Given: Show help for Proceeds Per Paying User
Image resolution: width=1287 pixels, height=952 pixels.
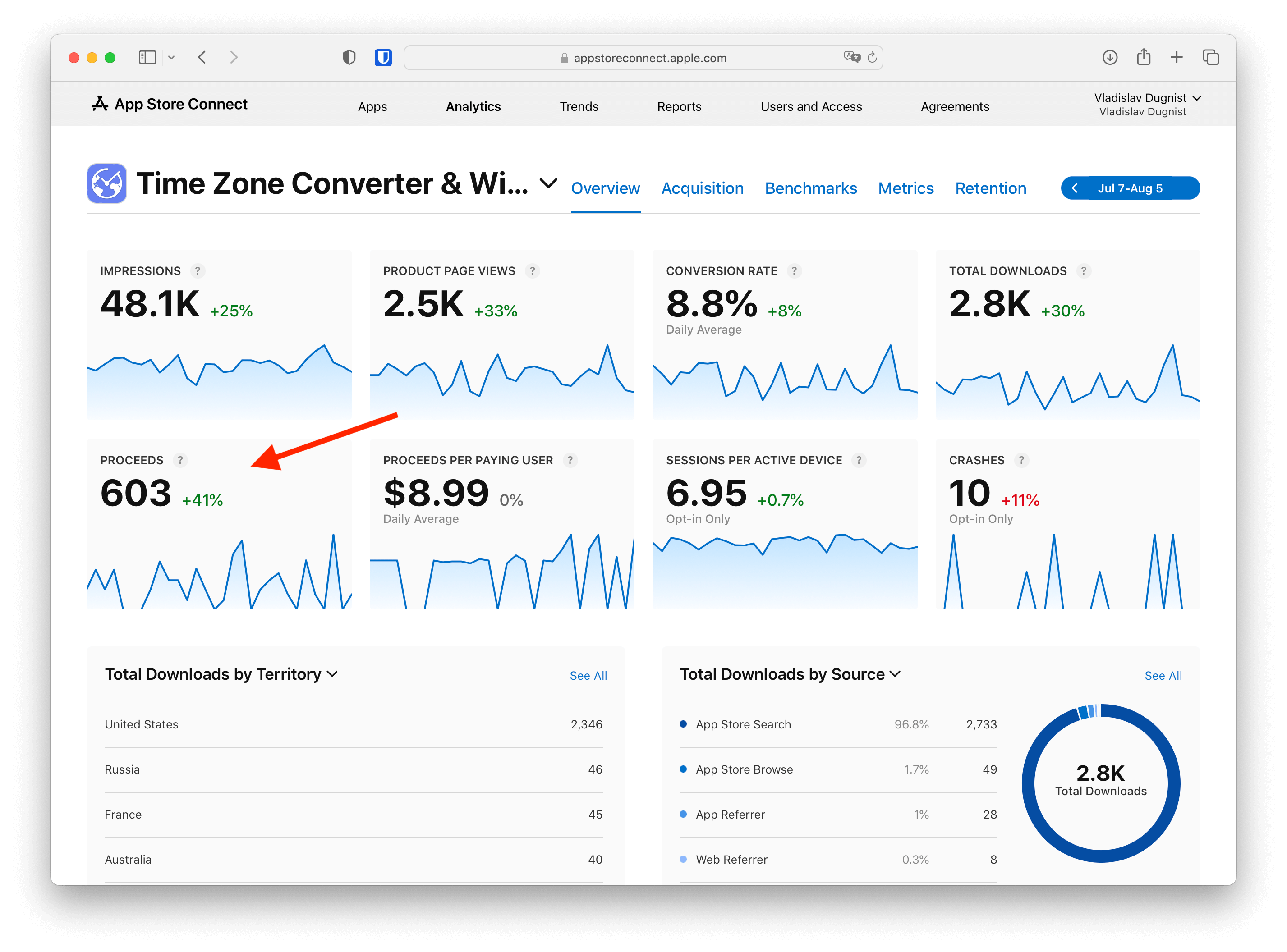Looking at the screenshot, I should (570, 460).
